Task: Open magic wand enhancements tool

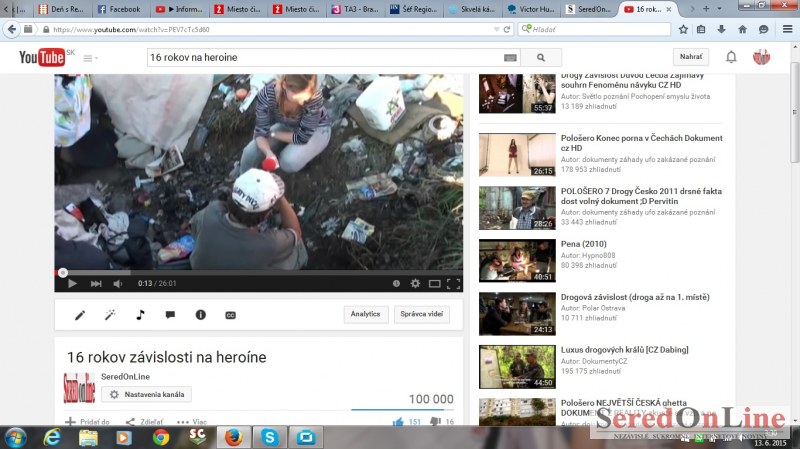Action: tap(110, 315)
